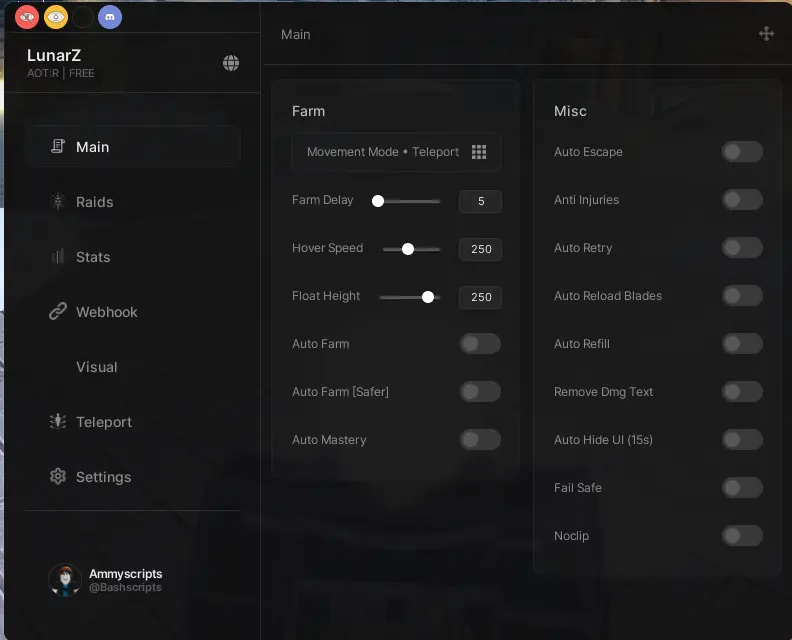Enable Auto Reload Blades toggle
792x640 pixels.
[x=742, y=296]
